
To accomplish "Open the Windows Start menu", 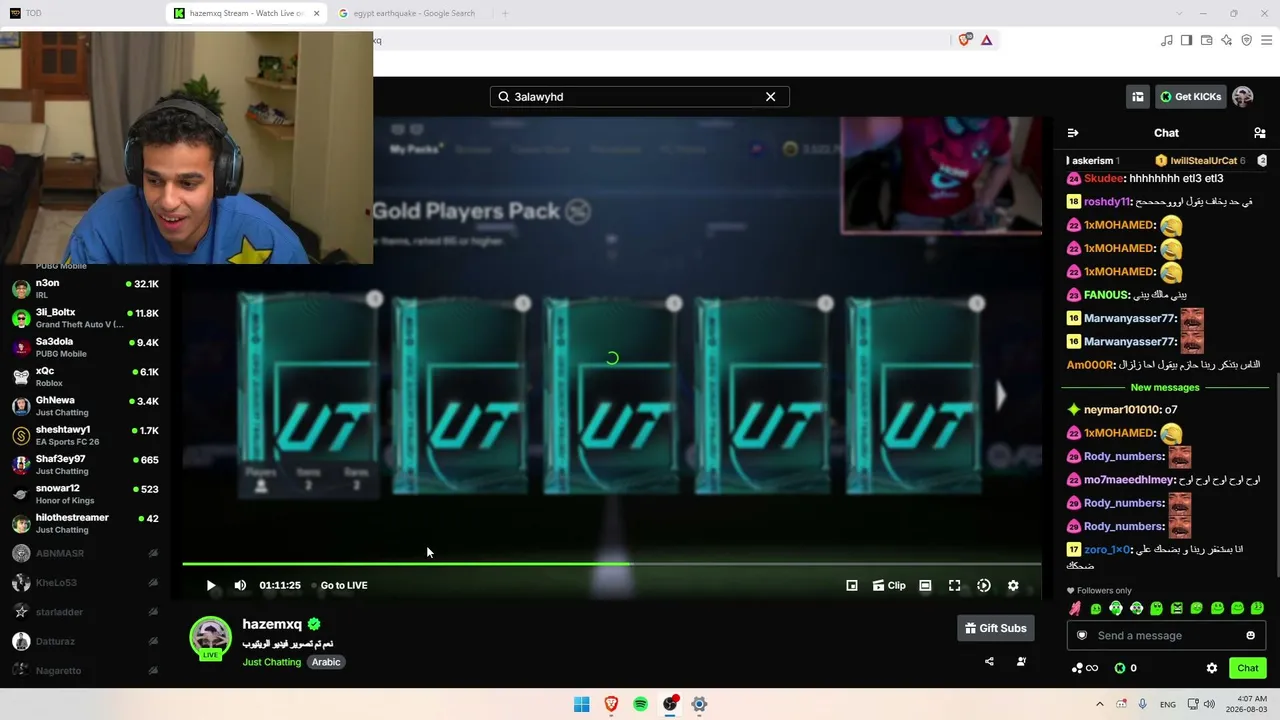I will (x=582, y=704).
